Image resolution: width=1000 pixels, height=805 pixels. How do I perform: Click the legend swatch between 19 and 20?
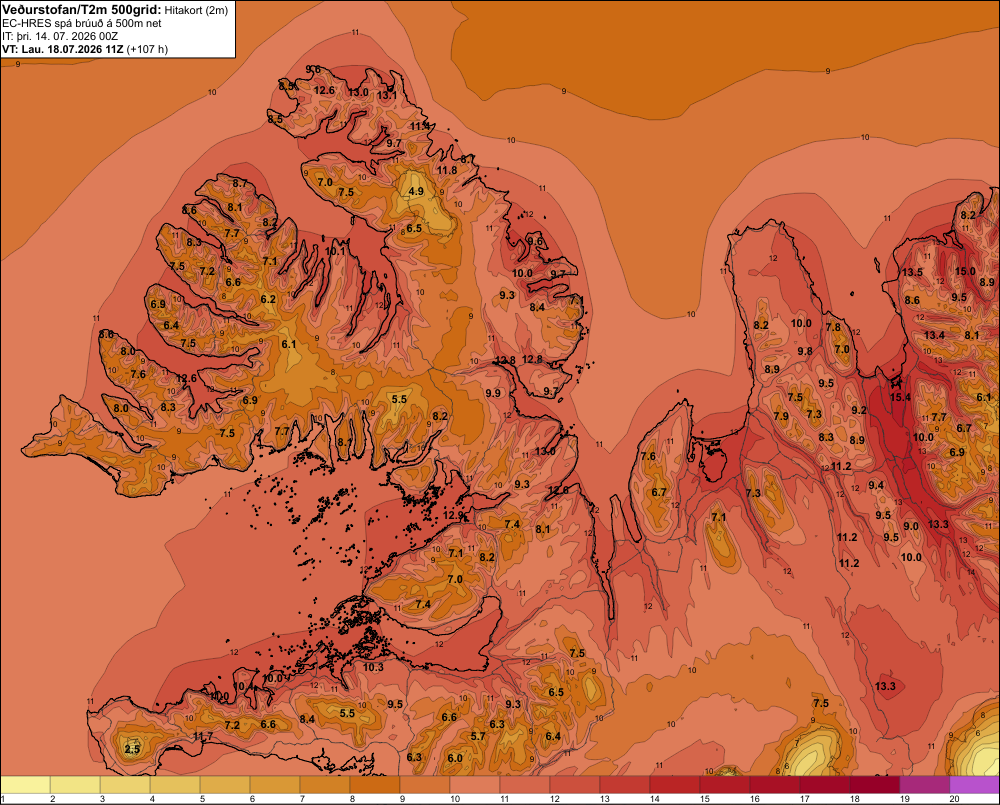(x=924, y=785)
